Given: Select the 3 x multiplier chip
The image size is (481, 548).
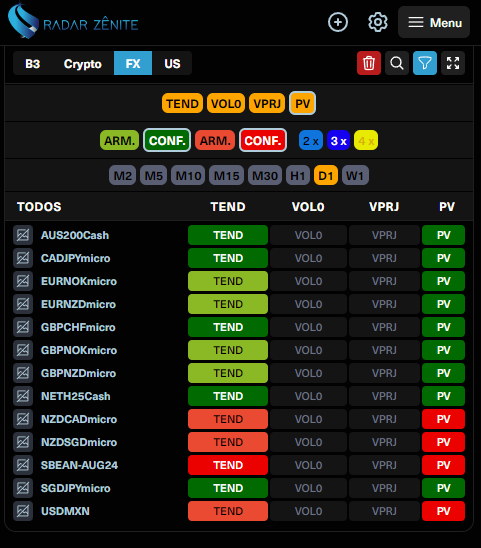Looking at the screenshot, I should tap(338, 140).
